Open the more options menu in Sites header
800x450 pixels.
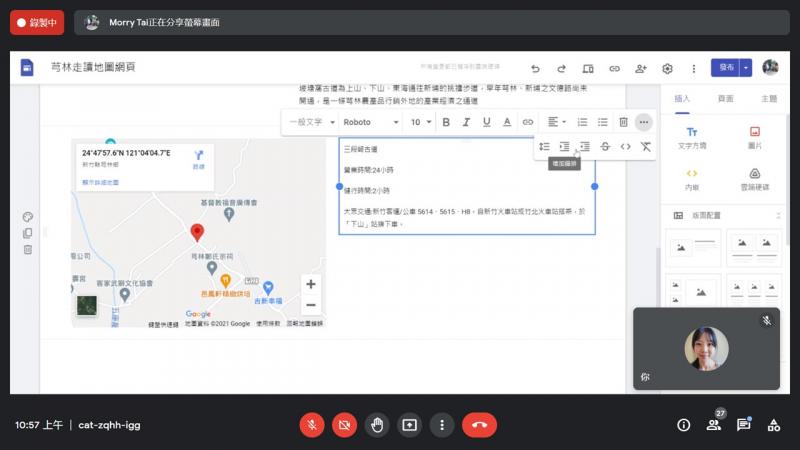coord(693,68)
